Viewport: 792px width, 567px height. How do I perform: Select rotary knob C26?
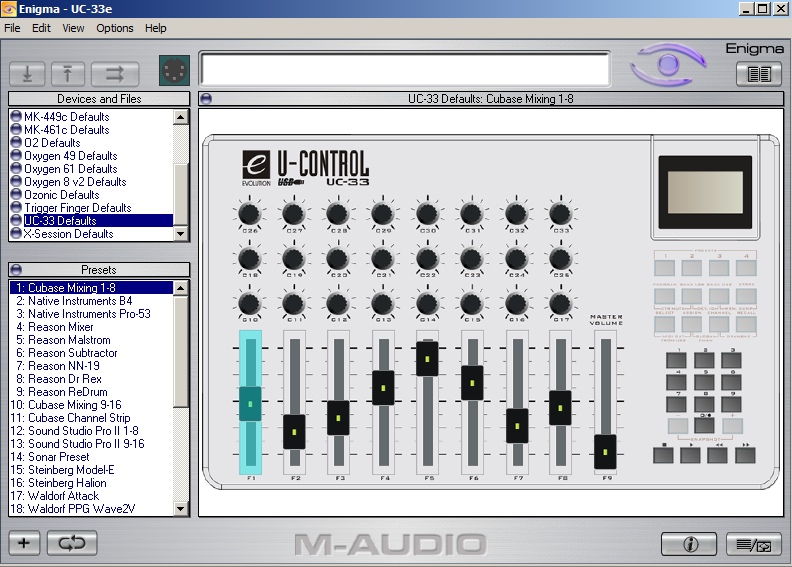pos(250,214)
